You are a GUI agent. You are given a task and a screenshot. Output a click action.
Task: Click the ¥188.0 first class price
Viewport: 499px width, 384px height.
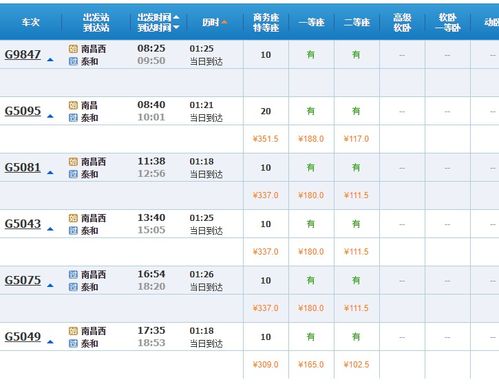pyautogui.click(x=311, y=139)
